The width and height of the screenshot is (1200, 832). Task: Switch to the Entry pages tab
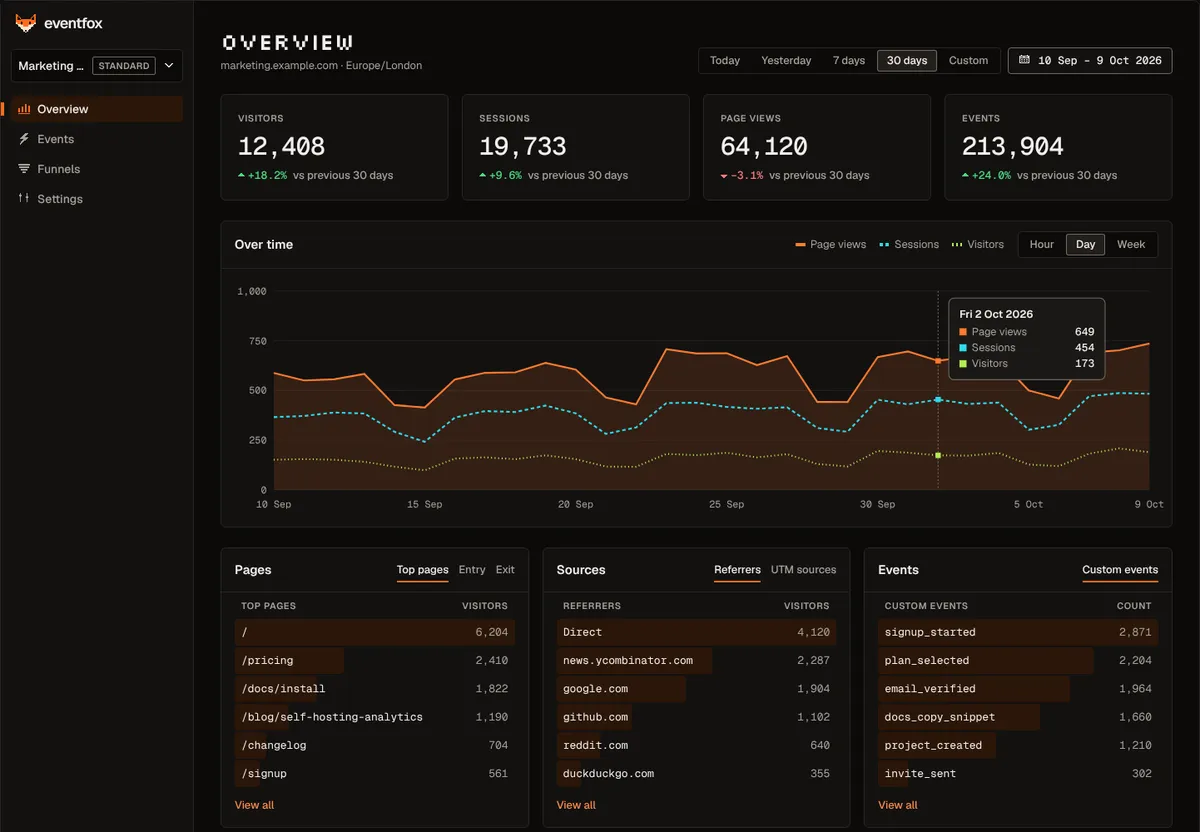472,570
